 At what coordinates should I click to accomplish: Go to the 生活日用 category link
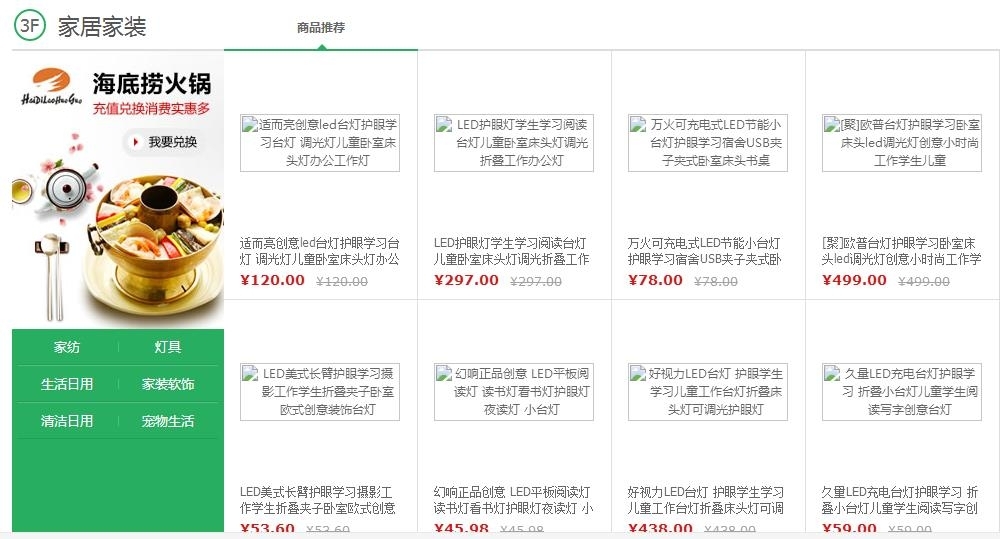[67, 384]
